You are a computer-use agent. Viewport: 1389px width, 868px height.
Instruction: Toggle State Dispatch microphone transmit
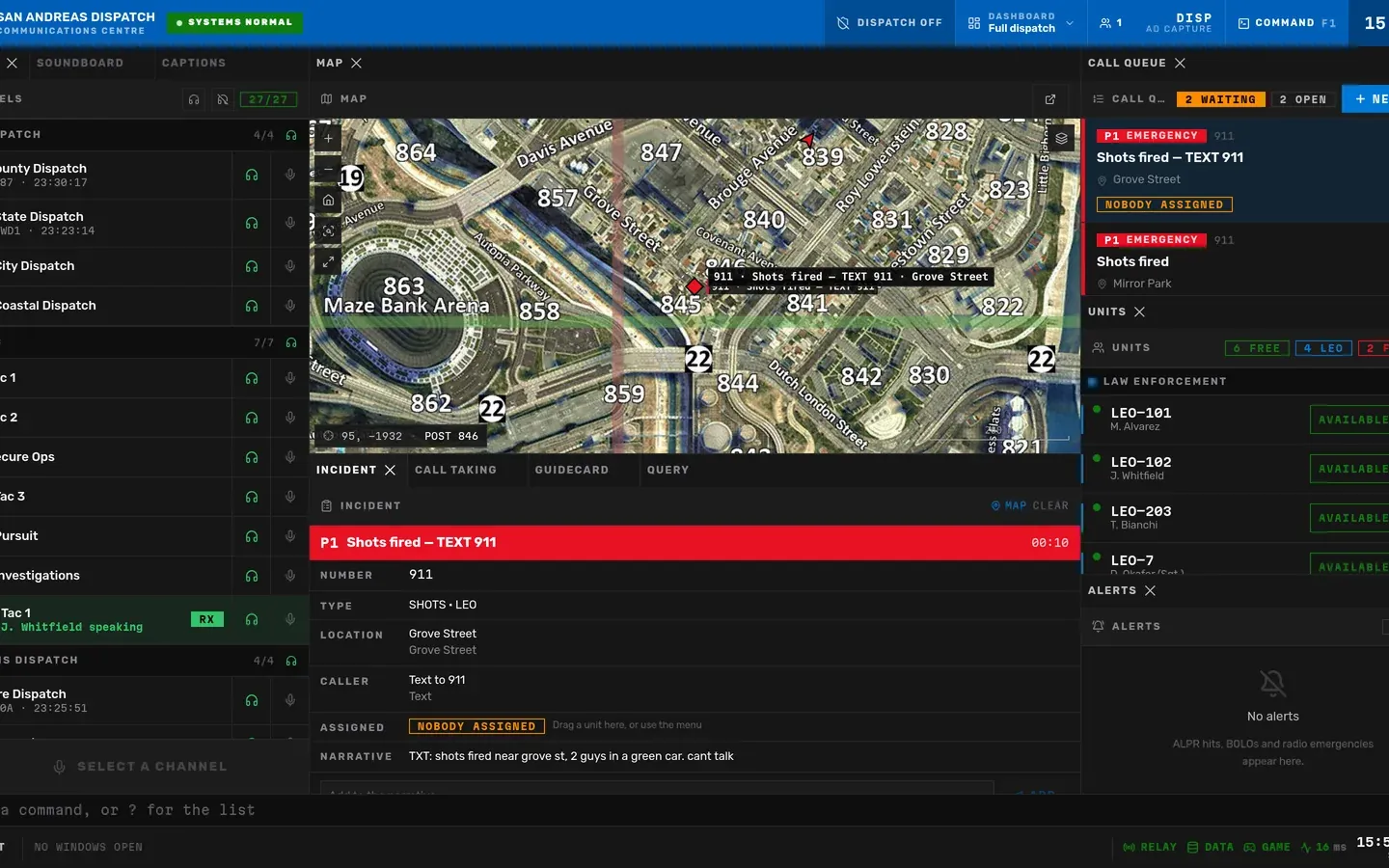click(290, 223)
